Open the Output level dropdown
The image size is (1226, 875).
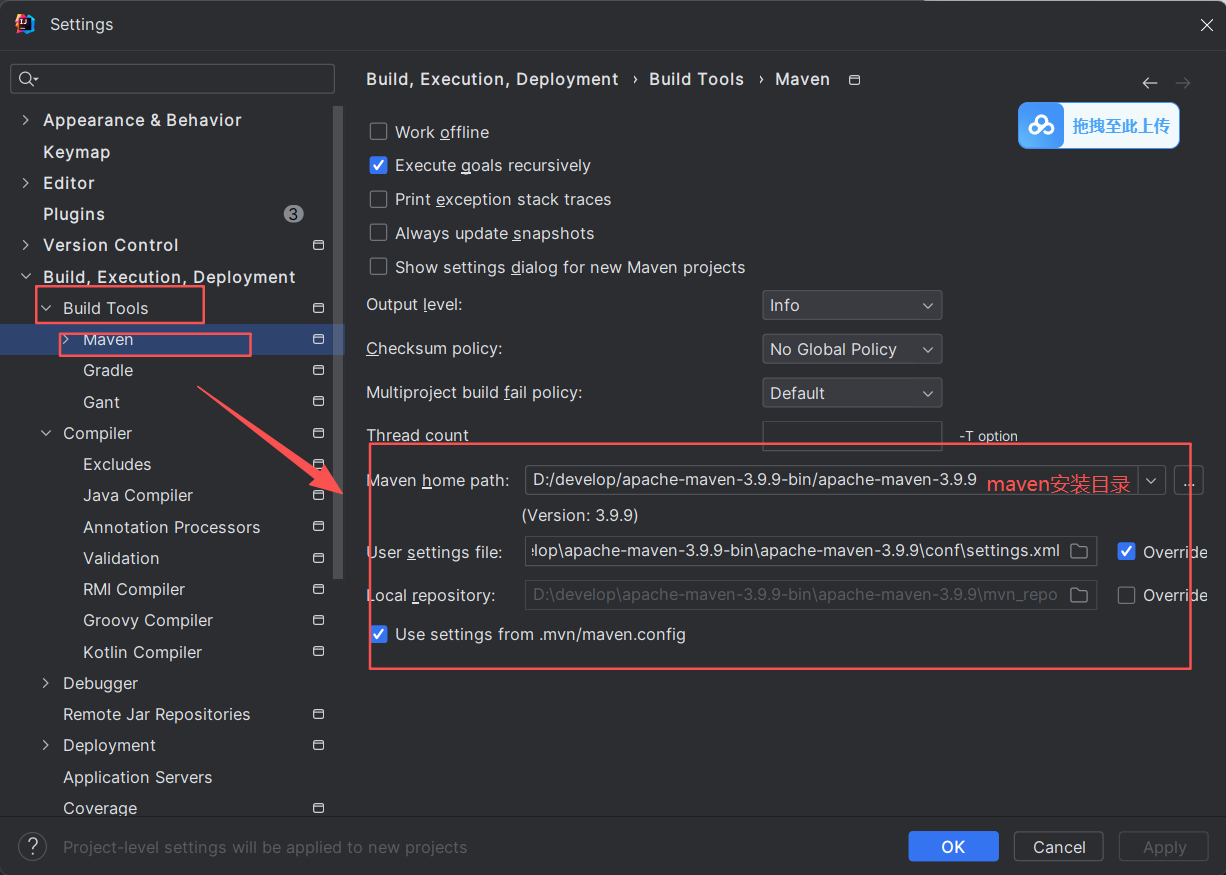click(852, 305)
